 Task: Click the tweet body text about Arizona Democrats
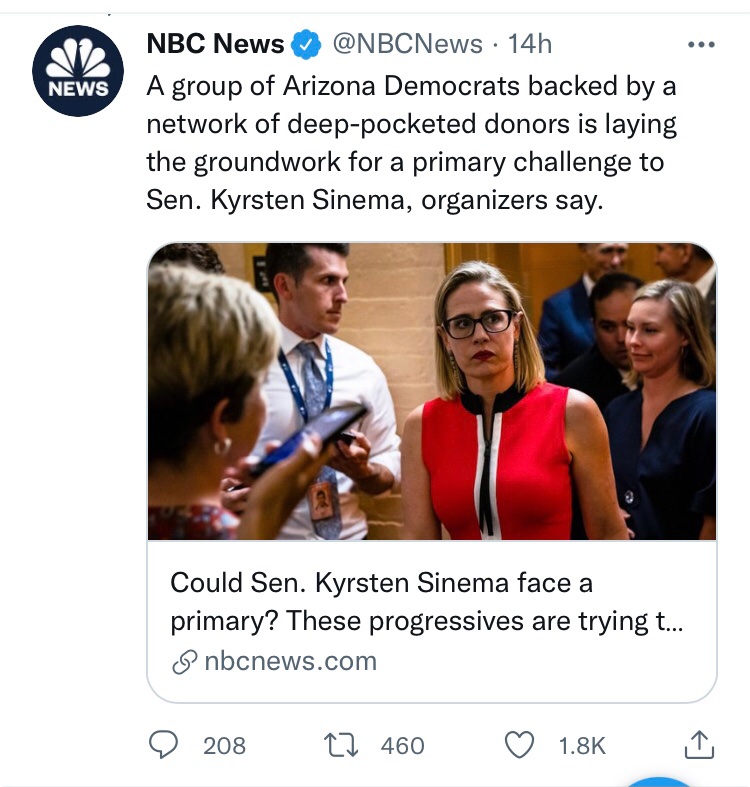[410, 143]
